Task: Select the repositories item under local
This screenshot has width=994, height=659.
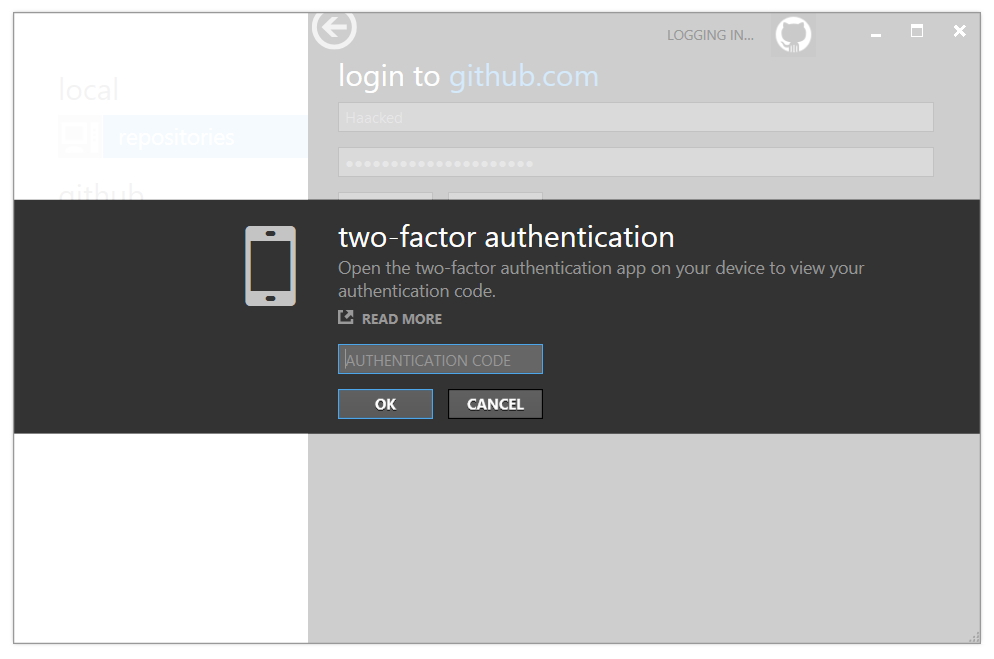Action: [205, 137]
